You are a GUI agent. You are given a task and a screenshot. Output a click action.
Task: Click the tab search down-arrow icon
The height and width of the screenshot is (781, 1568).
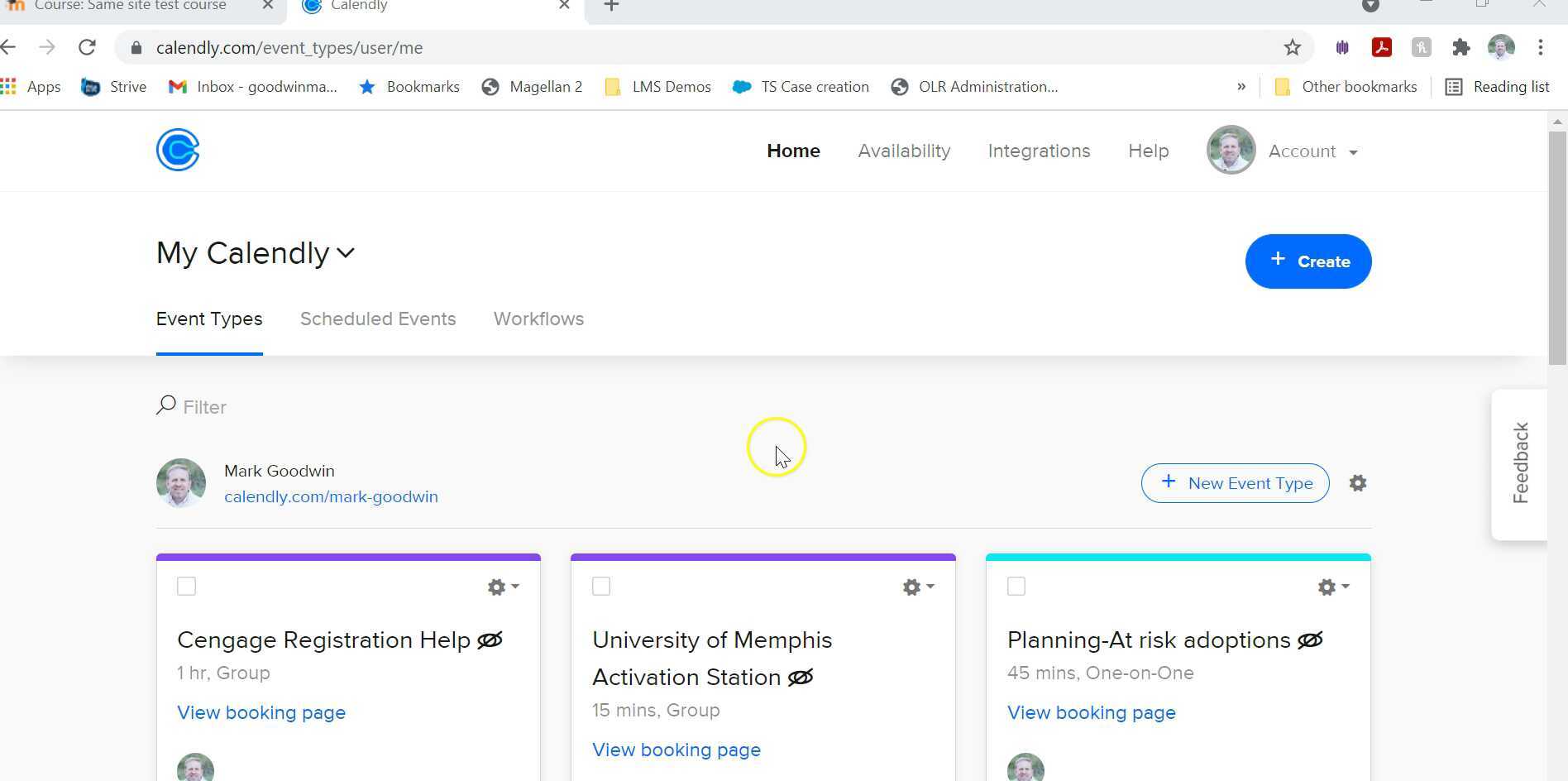pos(1370,5)
